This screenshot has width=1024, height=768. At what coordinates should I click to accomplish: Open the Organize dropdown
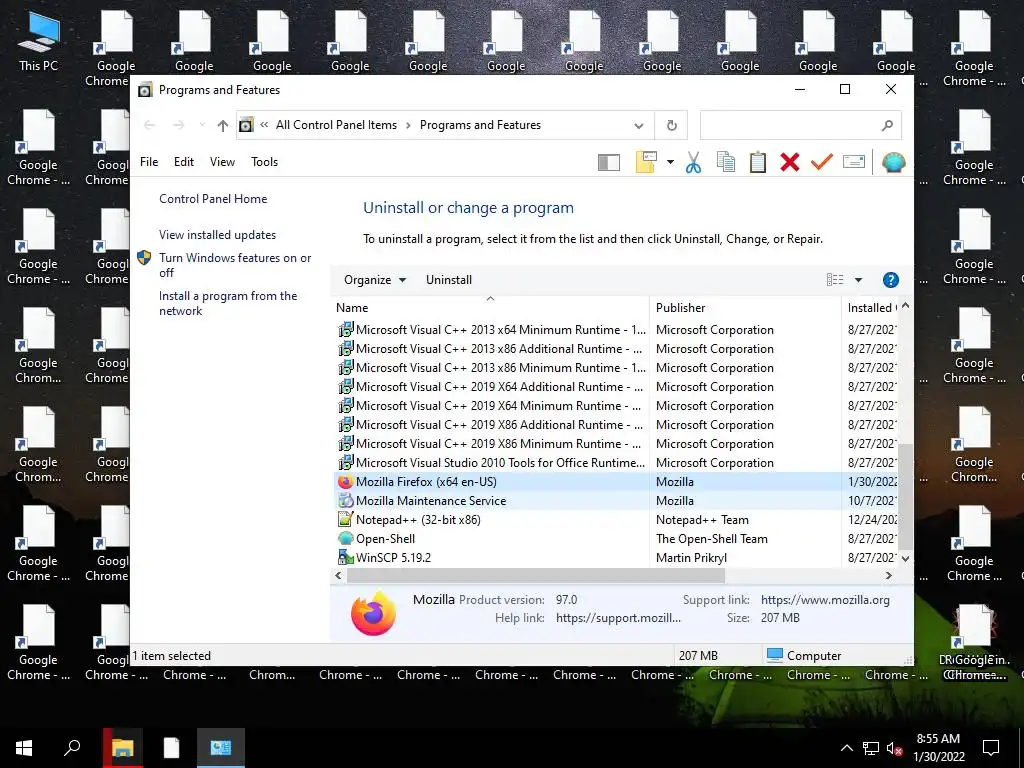coord(375,280)
